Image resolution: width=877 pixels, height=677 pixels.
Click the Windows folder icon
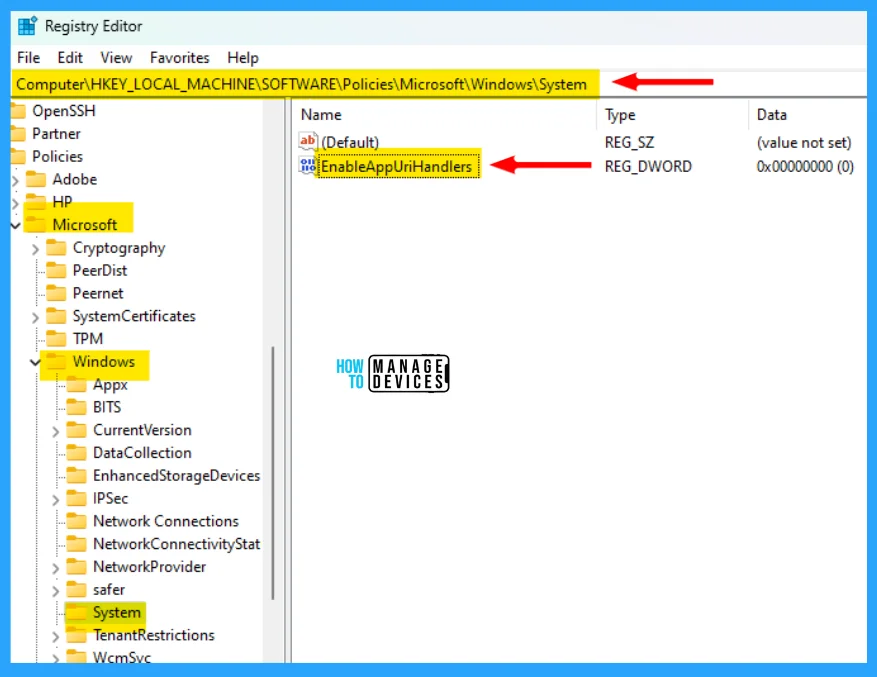[56, 361]
